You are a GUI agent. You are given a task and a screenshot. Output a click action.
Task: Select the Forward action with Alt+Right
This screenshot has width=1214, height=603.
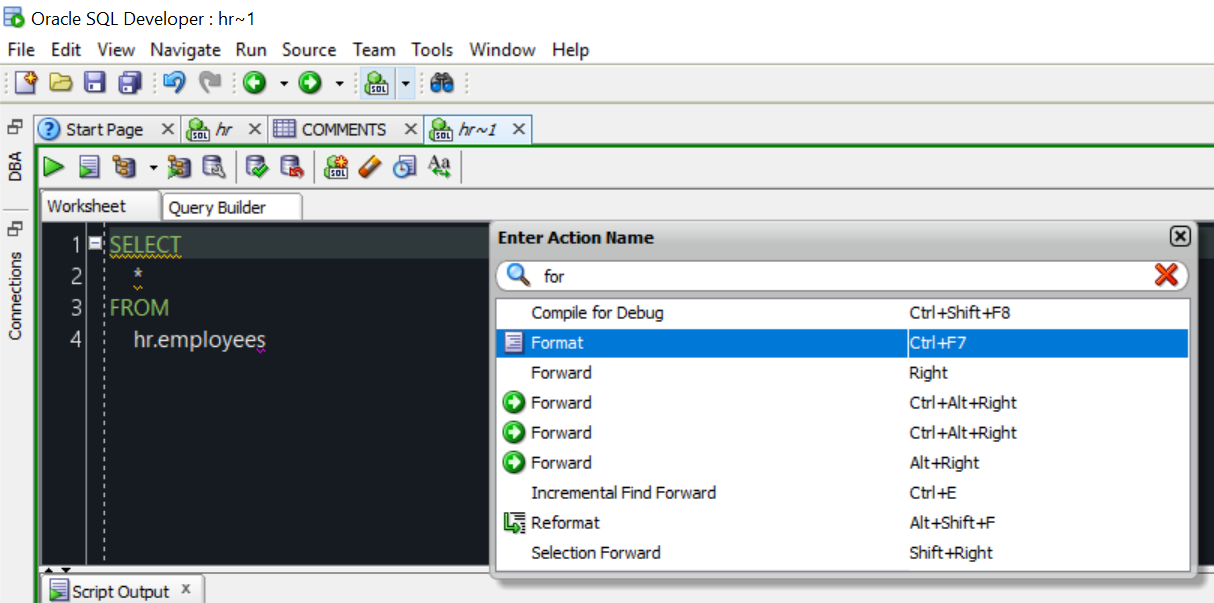pyautogui.click(x=843, y=463)
